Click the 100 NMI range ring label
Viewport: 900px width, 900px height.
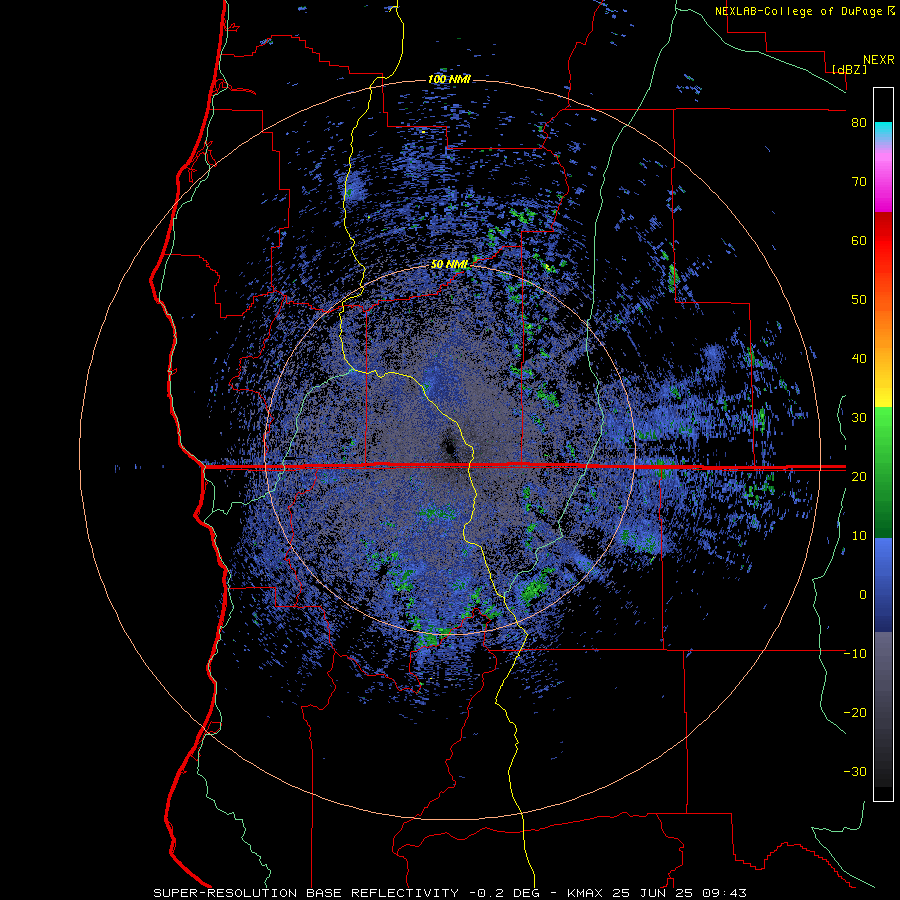point(449,79)
